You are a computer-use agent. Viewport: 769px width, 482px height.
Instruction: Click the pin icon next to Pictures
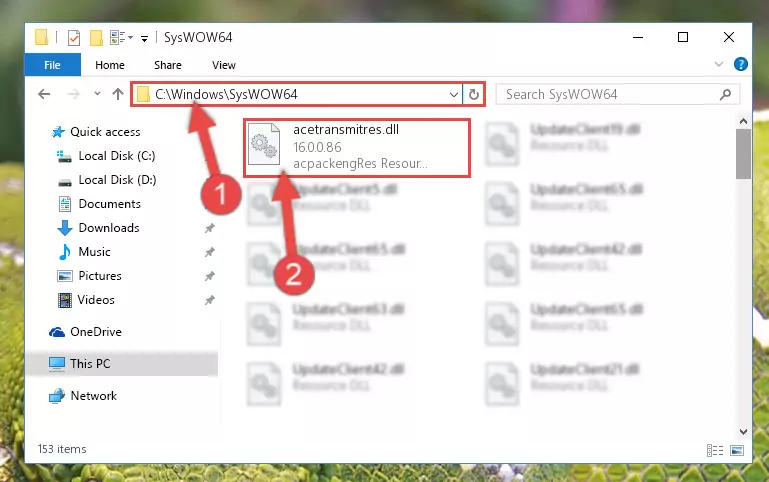(x=210, y=276)
